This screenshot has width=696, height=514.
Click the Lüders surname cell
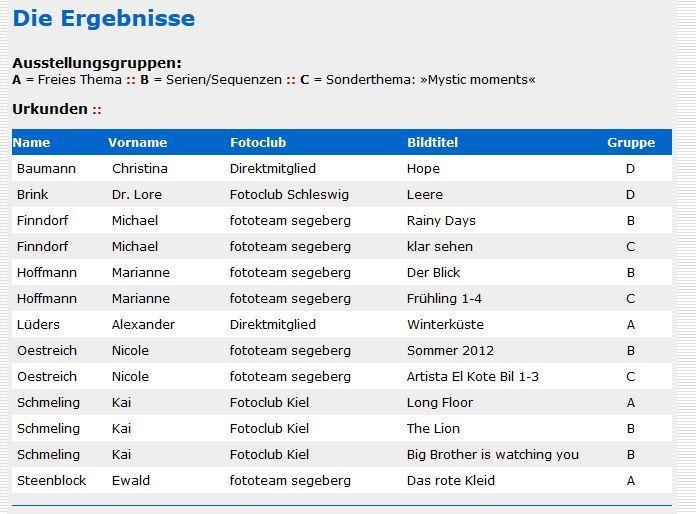38,324
